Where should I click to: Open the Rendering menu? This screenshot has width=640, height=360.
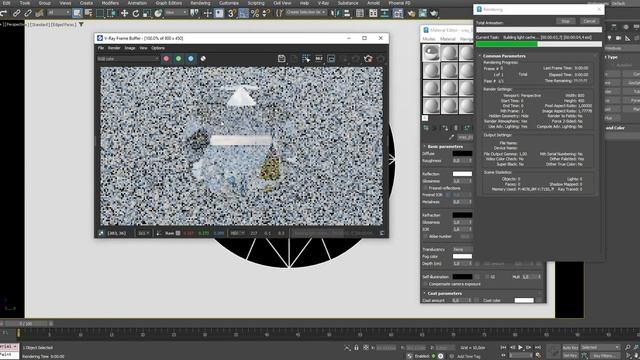[x=200, y=3]
